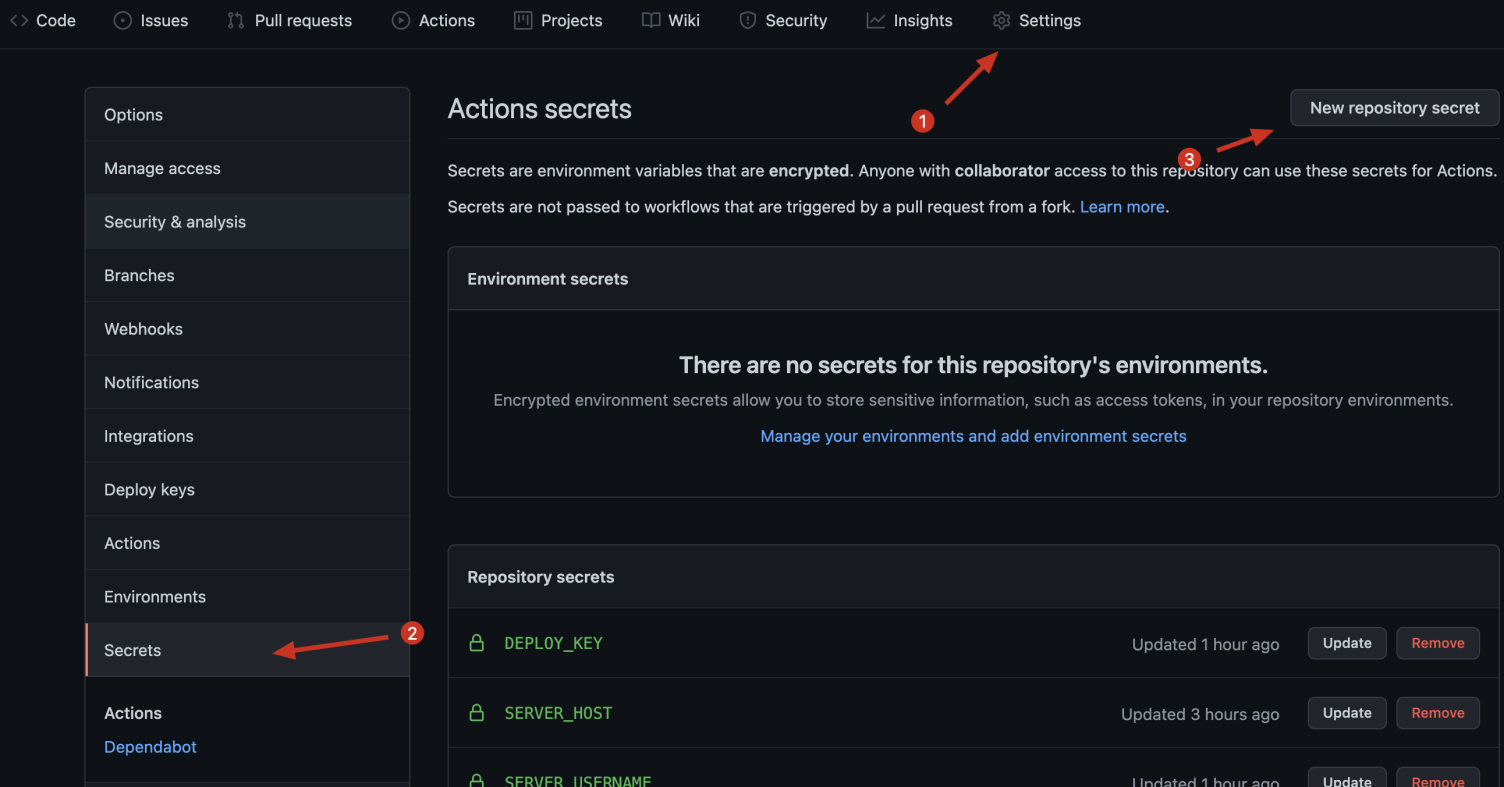Click the Repository secrets header
Image resolution: width=1504 pixels, height=787 pixels.
(x=541, y=577)
